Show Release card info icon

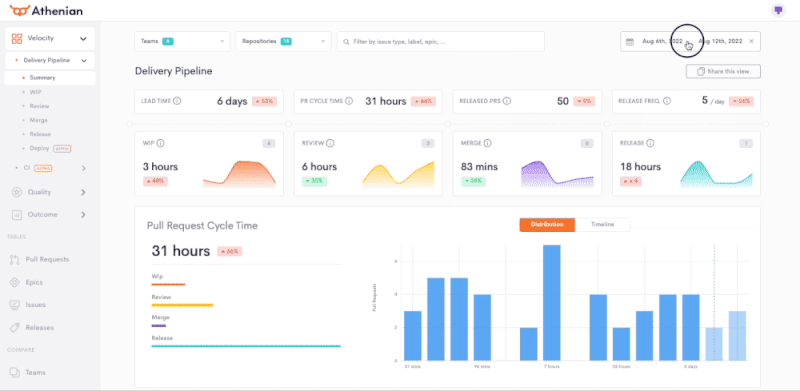(x=650, y=143)
